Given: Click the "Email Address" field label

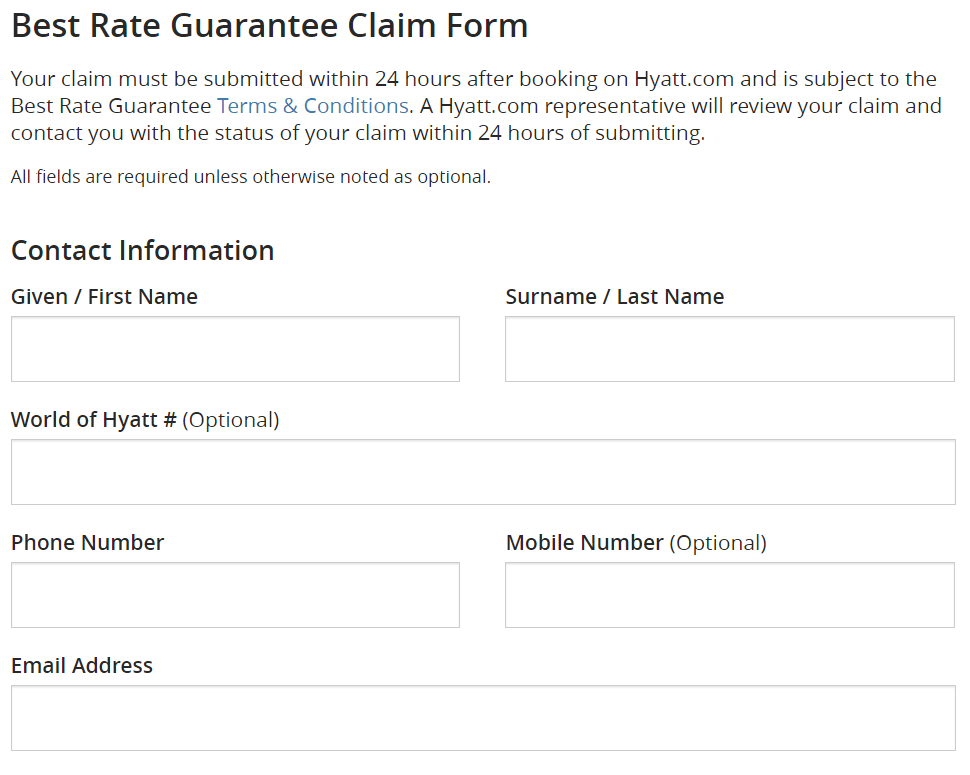Looking at the screenshot, I should tap(82, 666).
